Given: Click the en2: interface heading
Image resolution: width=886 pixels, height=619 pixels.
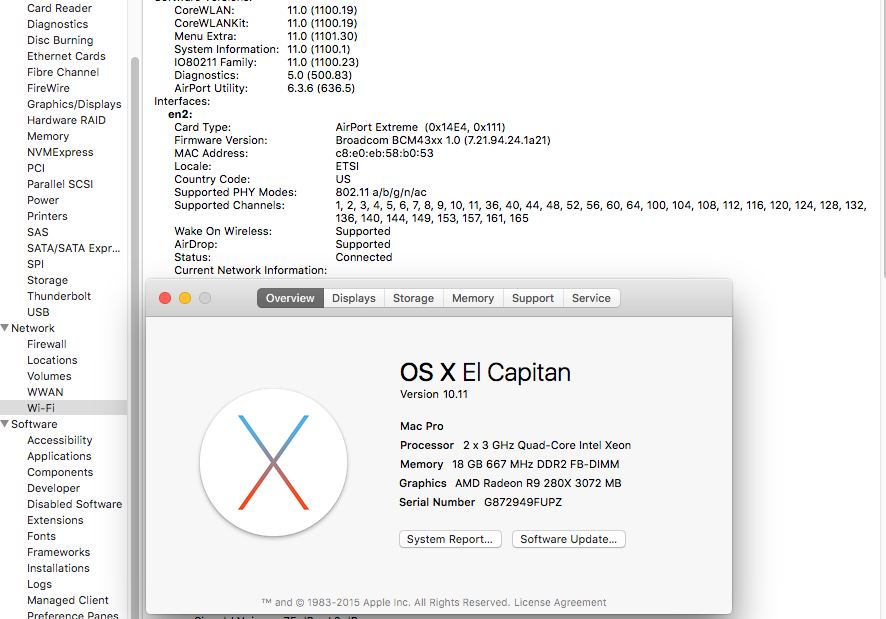Looking at the screenshot, I should (180, 114).
